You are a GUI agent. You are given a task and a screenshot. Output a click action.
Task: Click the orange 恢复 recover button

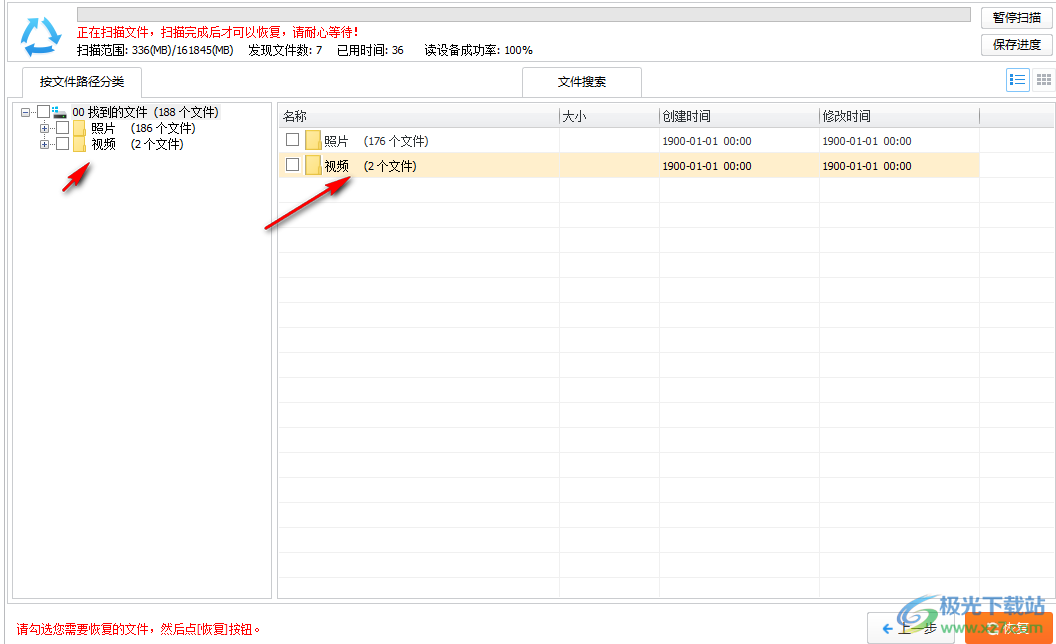[1010, 629]
